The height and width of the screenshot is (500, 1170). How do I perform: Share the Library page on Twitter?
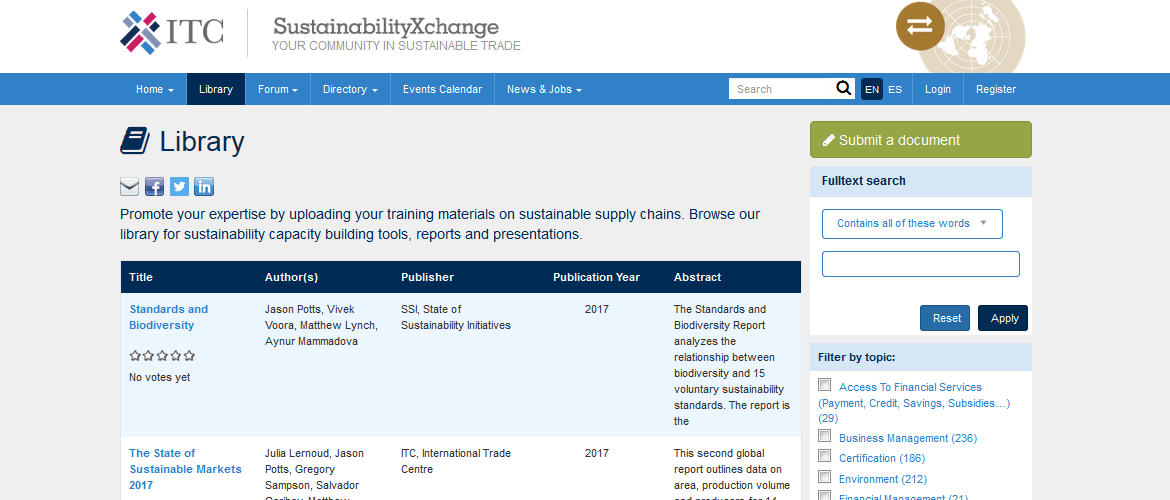tap(179, 187)
